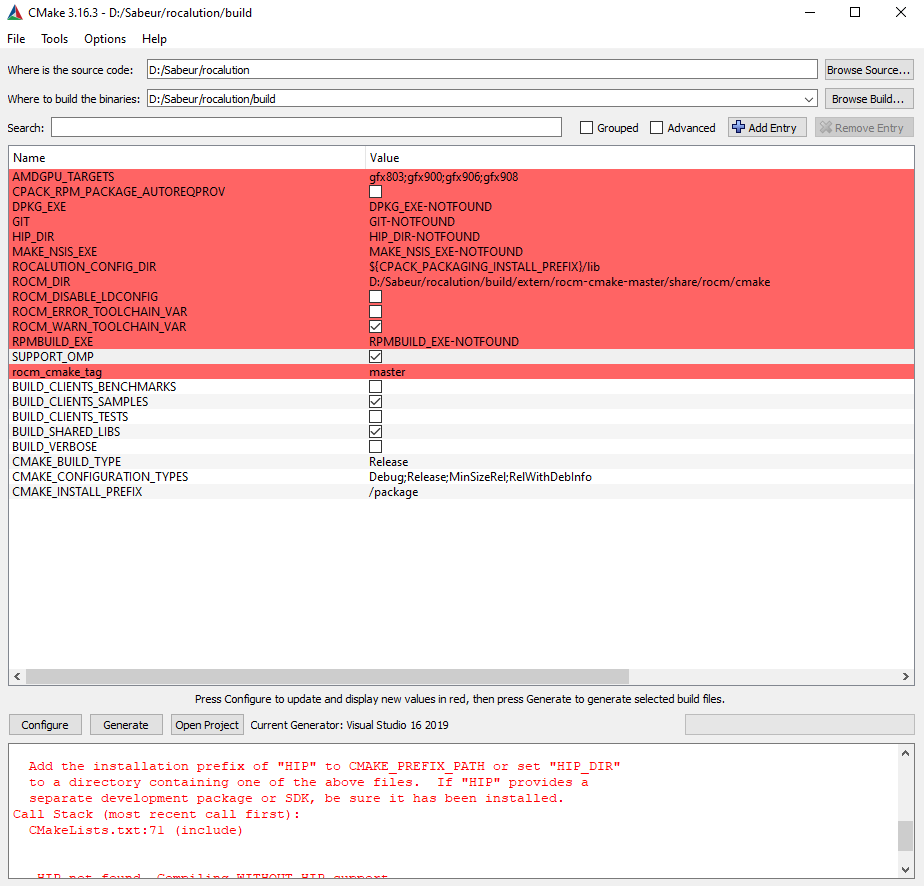Image resolution: width=924 pixels, height=886 pixels.
Task: Open the Help menu
Action: point(154,39)
